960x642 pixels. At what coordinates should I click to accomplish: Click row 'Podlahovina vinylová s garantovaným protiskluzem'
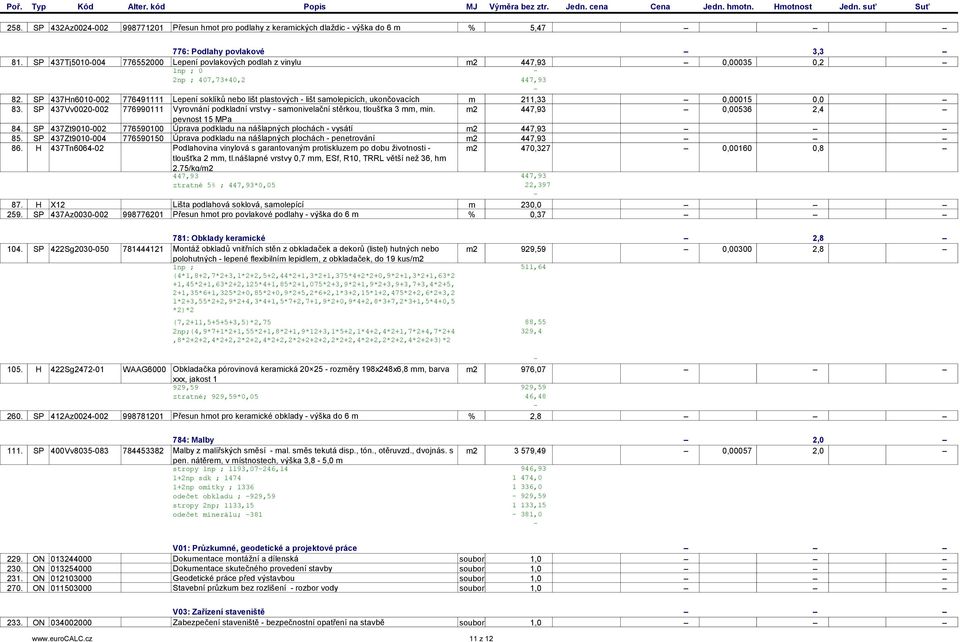479,157
